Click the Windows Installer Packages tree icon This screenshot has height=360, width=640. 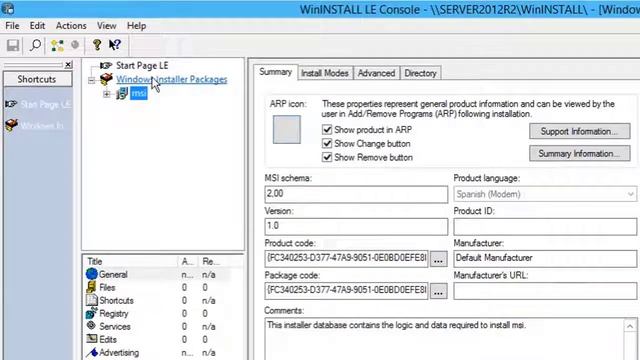pos(106,79)
